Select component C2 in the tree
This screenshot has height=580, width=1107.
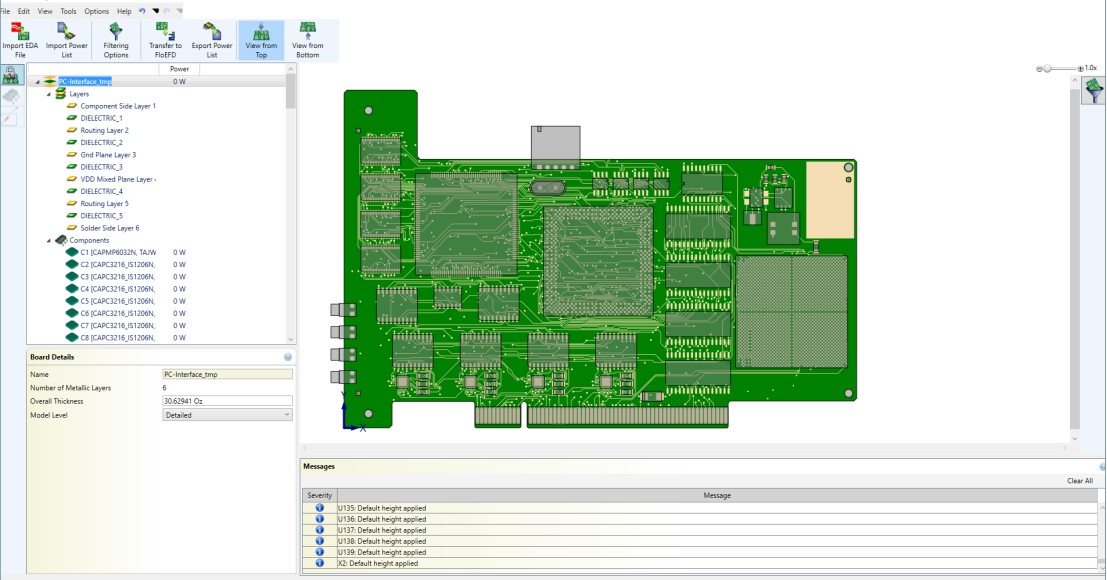(x=117, y=265)
